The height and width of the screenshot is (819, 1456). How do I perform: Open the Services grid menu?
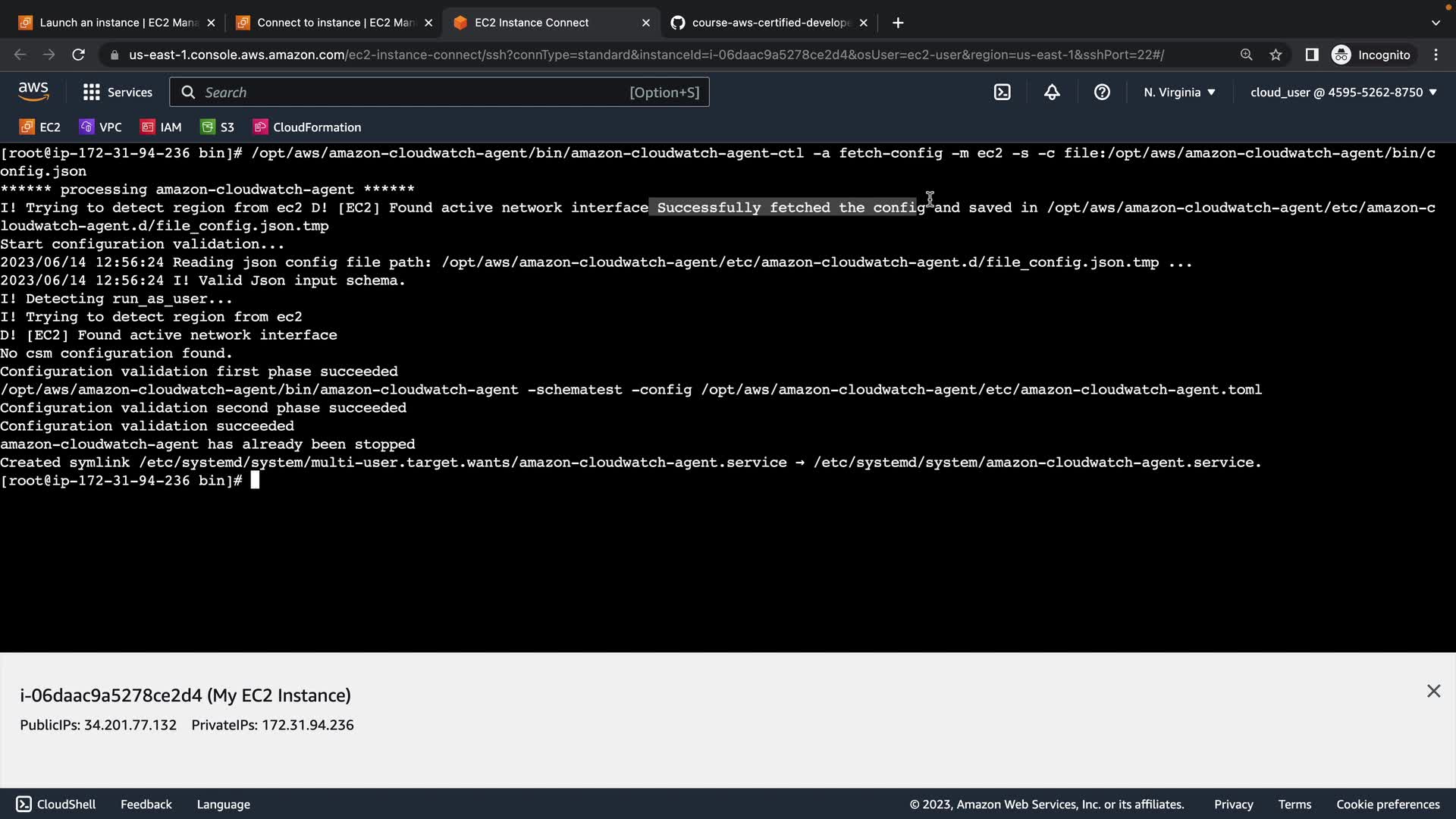click(118, 93)
